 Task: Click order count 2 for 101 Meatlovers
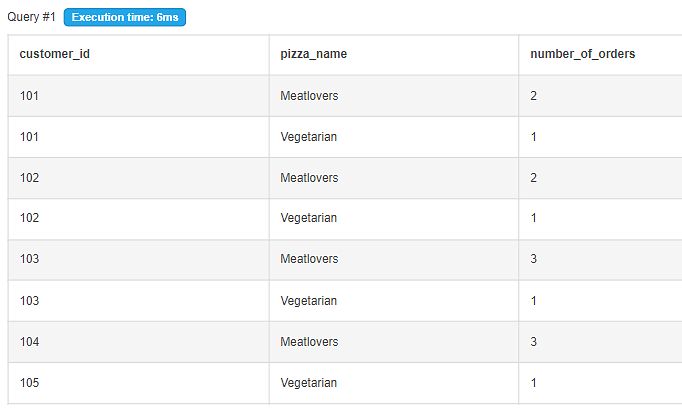534,96
